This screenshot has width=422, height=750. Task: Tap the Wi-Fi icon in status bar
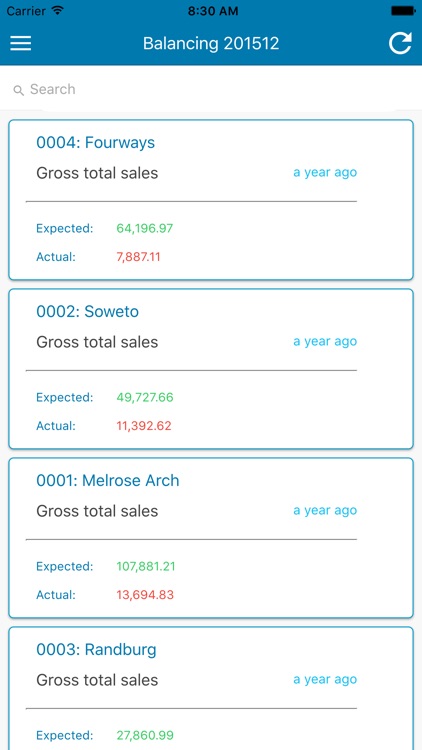point(57,11)
